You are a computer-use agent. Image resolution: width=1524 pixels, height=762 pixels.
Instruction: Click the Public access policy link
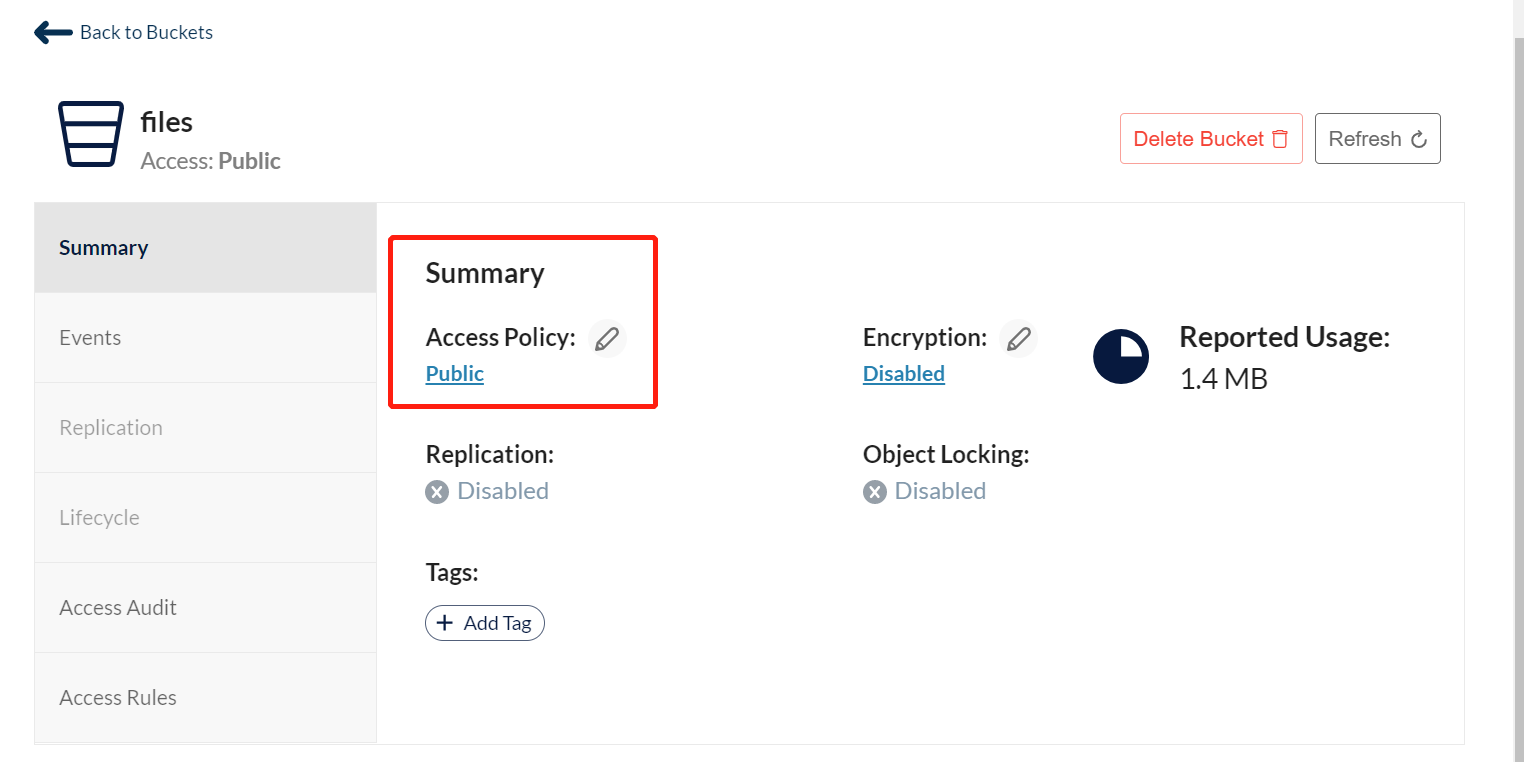click(x=455, y=374)
